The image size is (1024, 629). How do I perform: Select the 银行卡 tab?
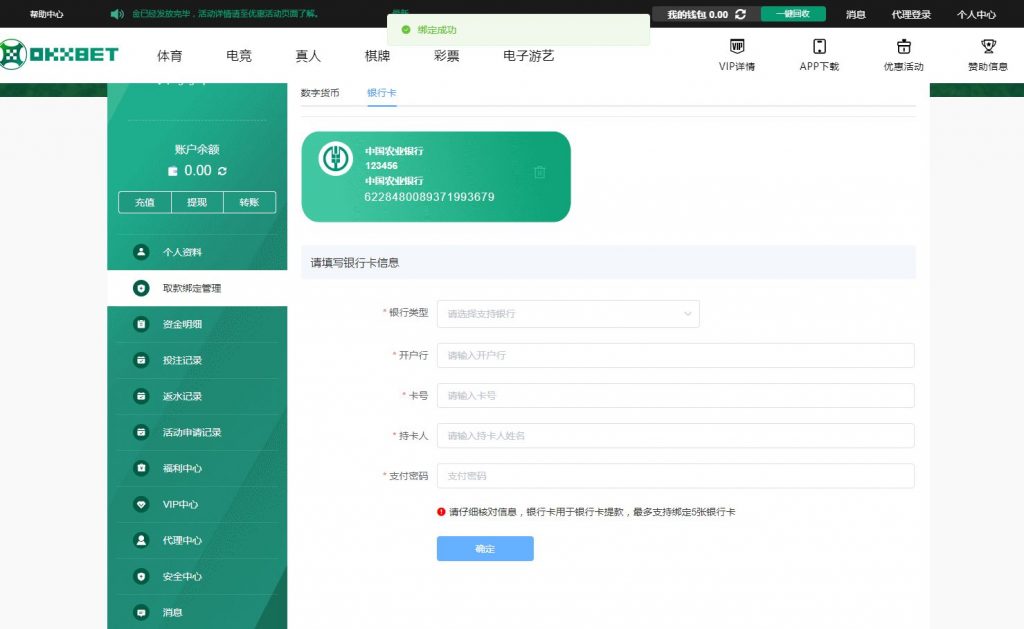tap(382, 93)
